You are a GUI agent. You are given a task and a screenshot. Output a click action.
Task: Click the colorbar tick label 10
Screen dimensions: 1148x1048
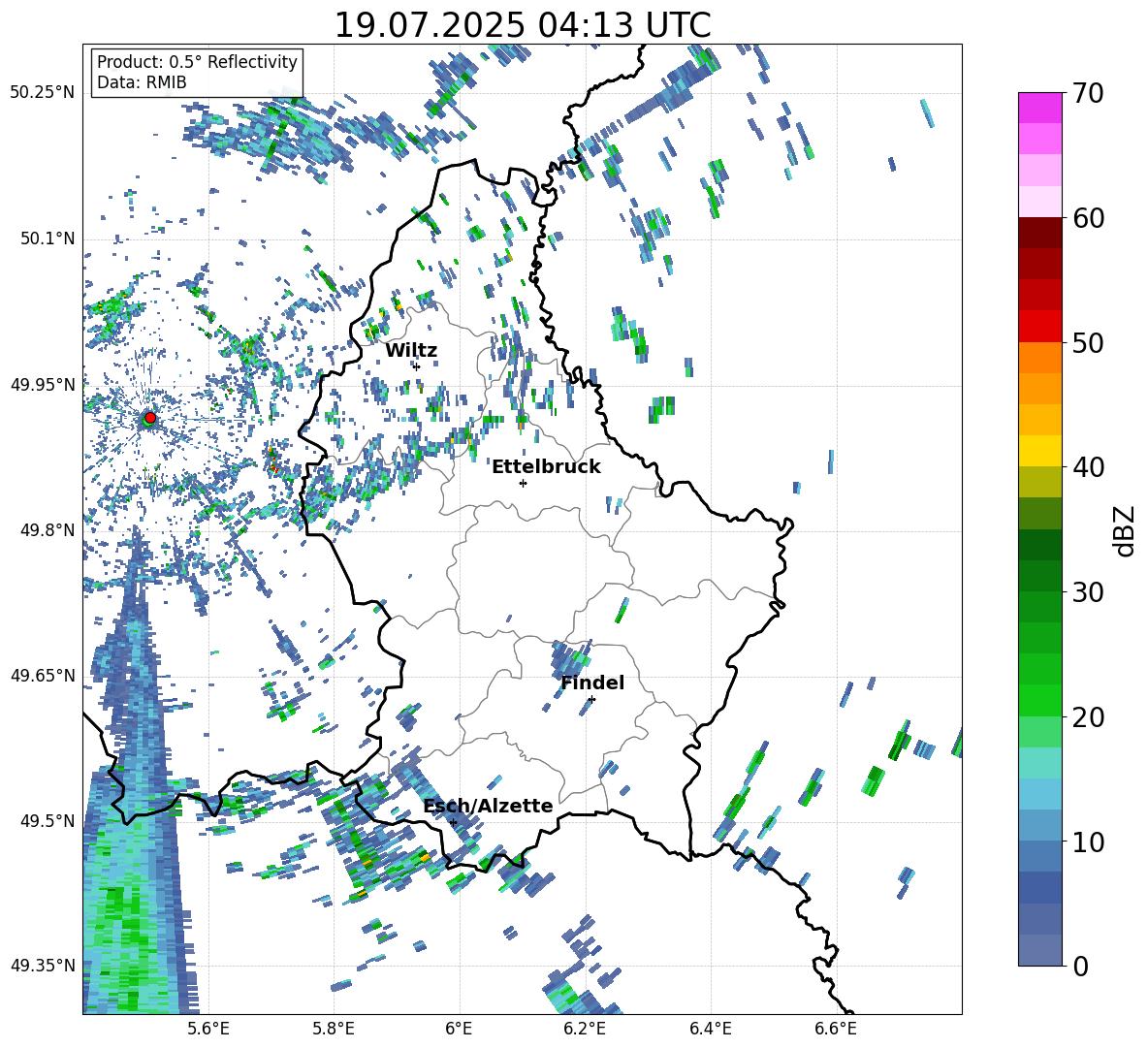1088,842
